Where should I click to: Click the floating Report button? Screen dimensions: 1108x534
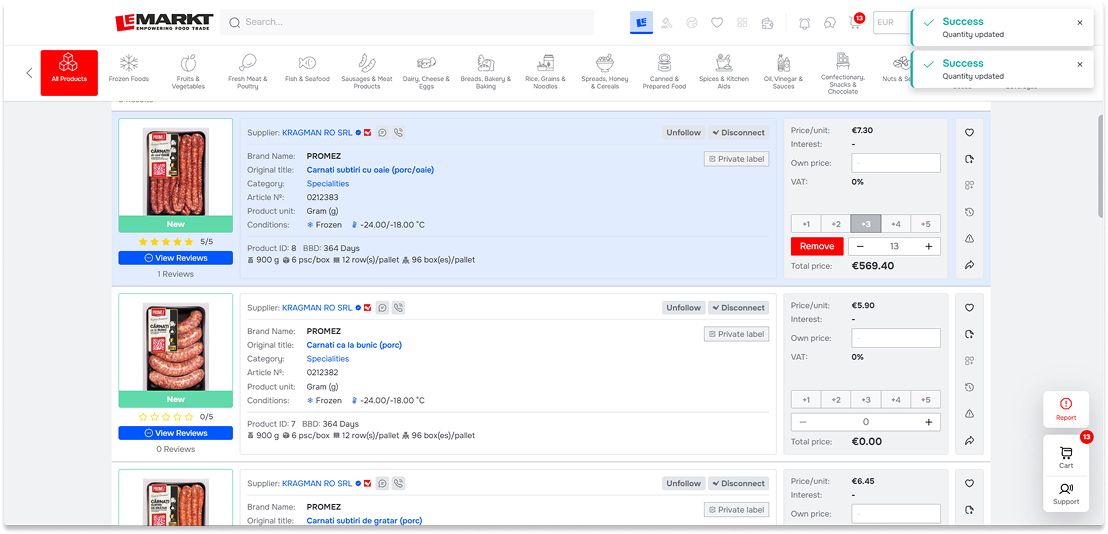pos(1066,408)
